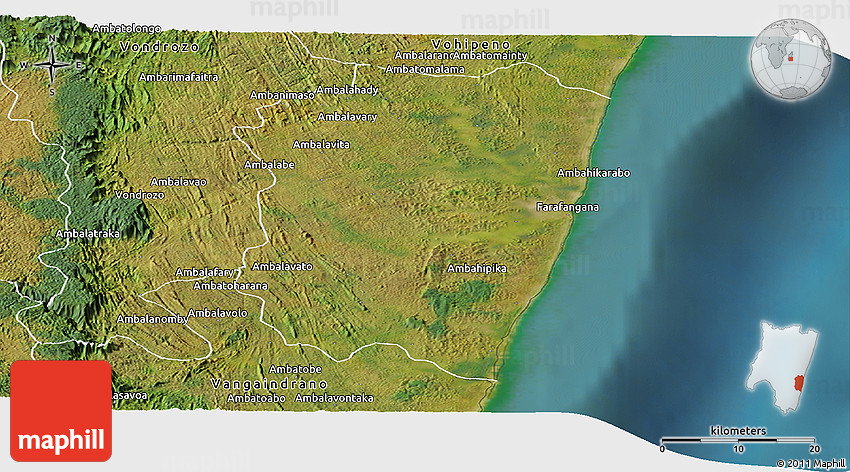Click the Ambalavita place label
This screenshot has width=850, height=472.
(321, 145)
